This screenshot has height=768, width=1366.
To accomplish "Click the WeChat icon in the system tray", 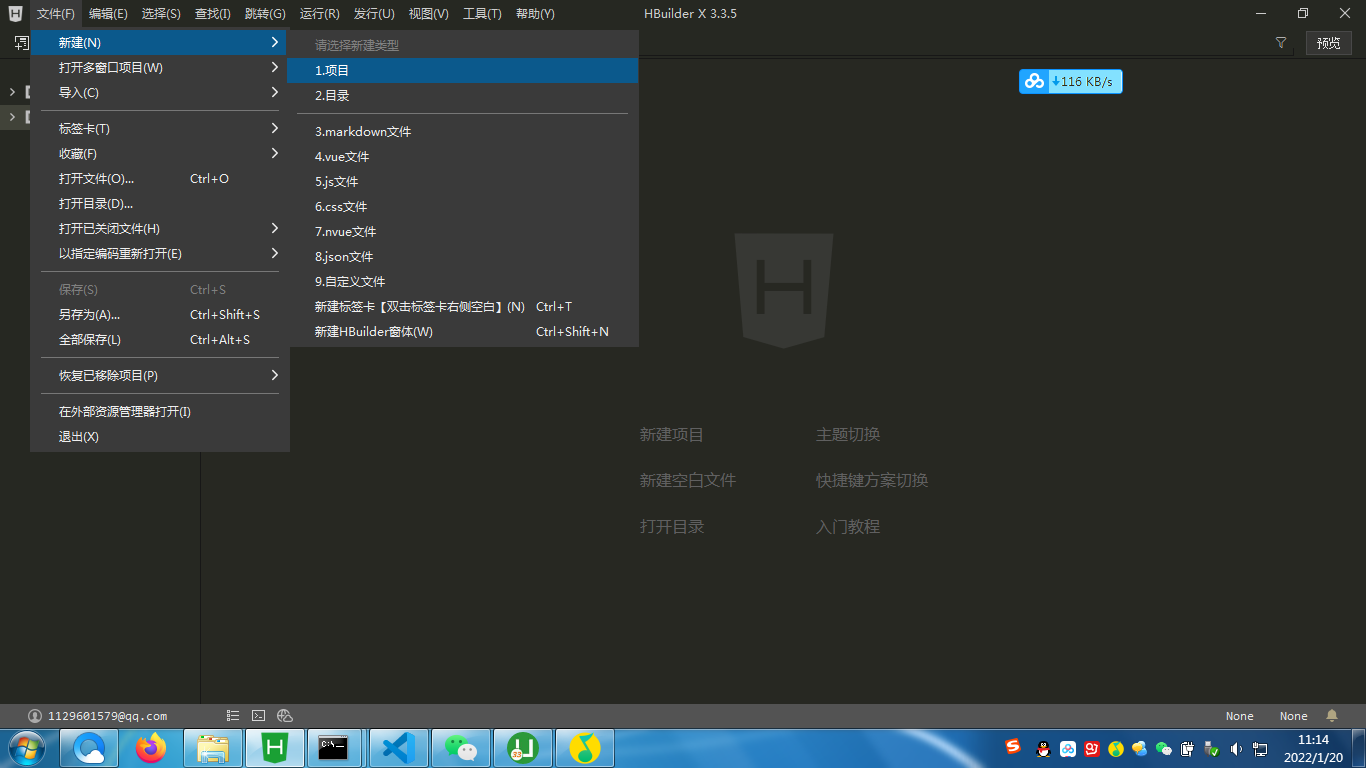I will coord(1164,748).
